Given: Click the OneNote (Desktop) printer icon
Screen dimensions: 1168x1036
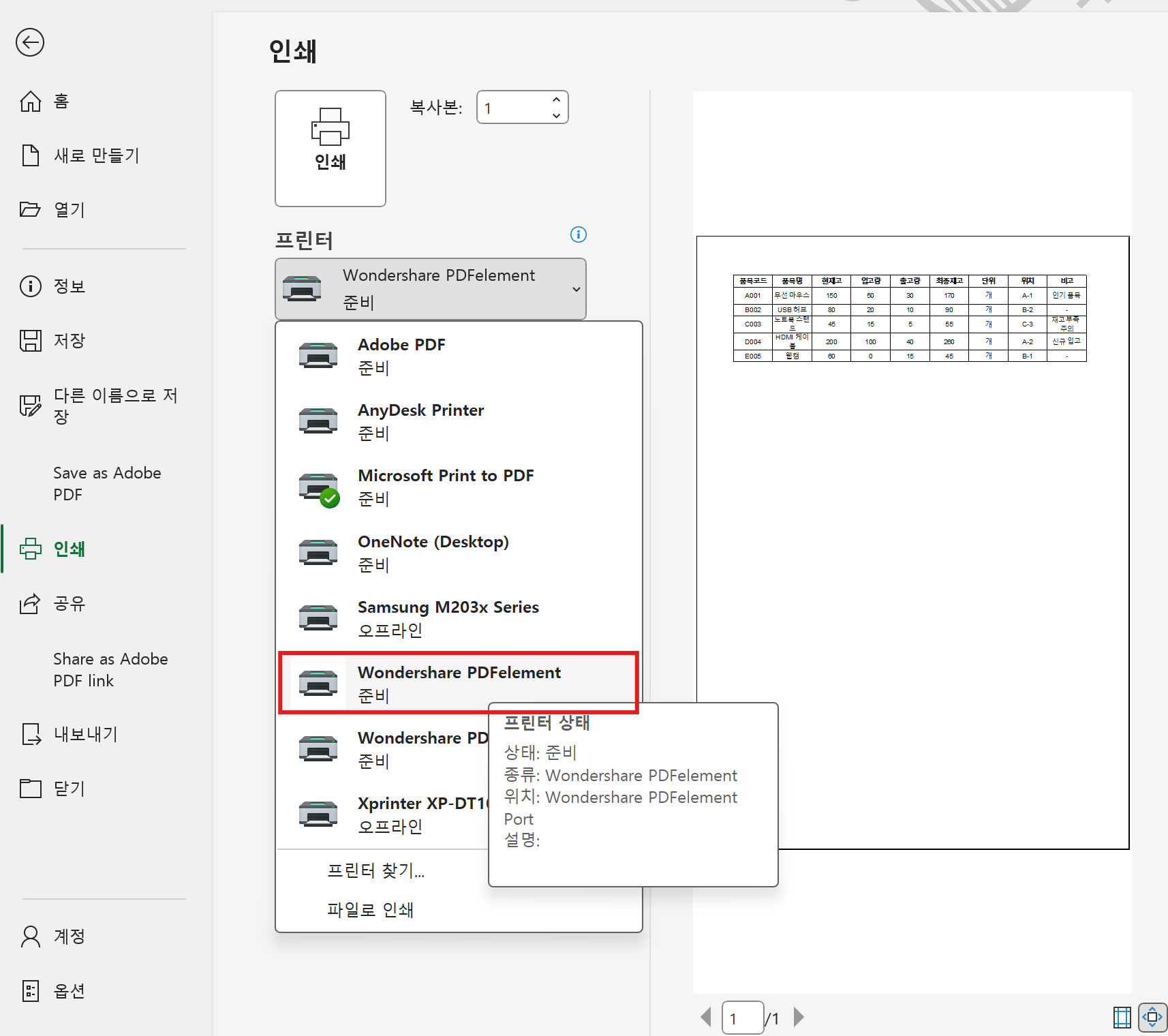Looking at the screenshot, I should (318, 552).
